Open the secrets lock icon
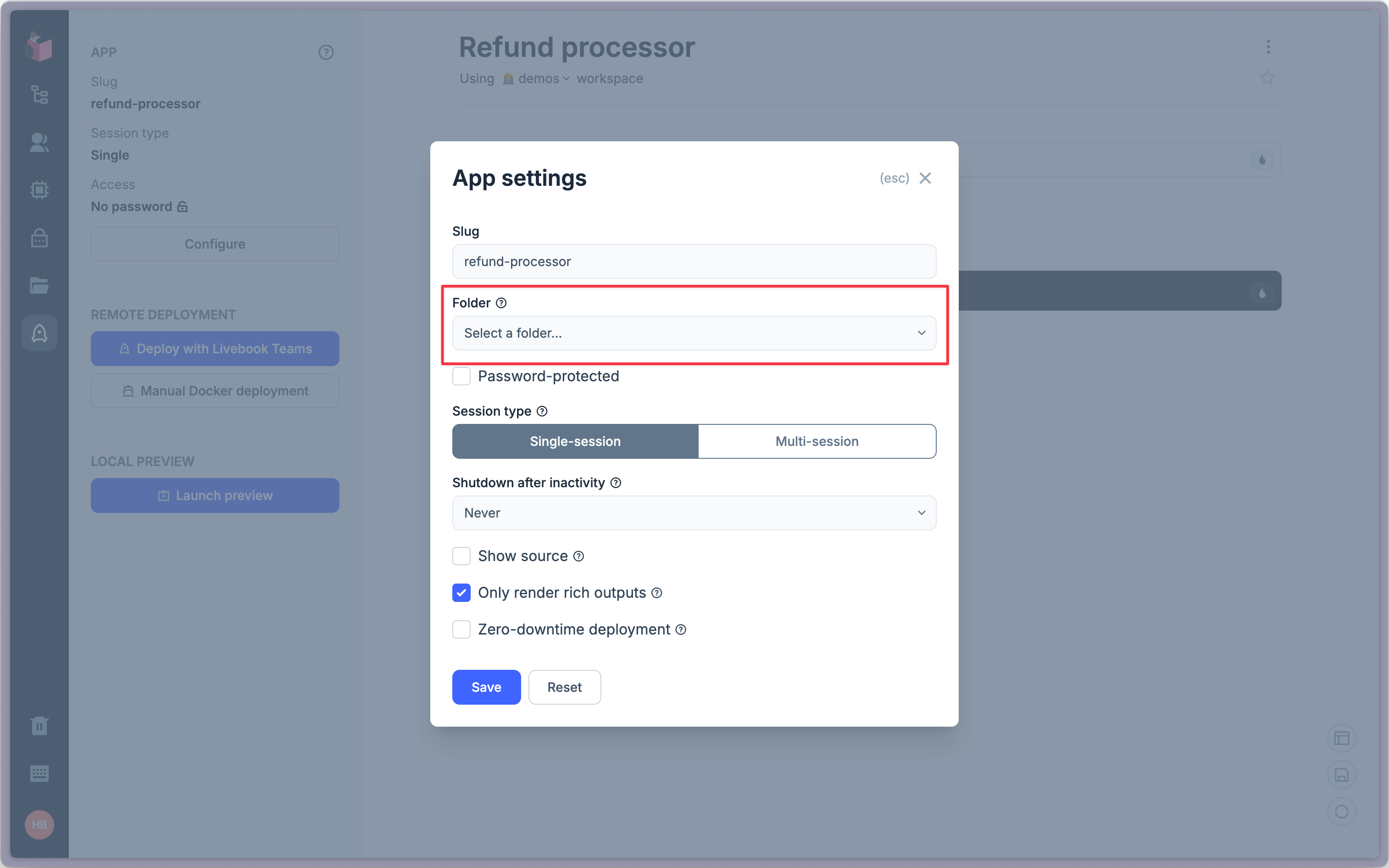Screen dimensions: 1389x868 pyautogui.click(x=39, y=238)
